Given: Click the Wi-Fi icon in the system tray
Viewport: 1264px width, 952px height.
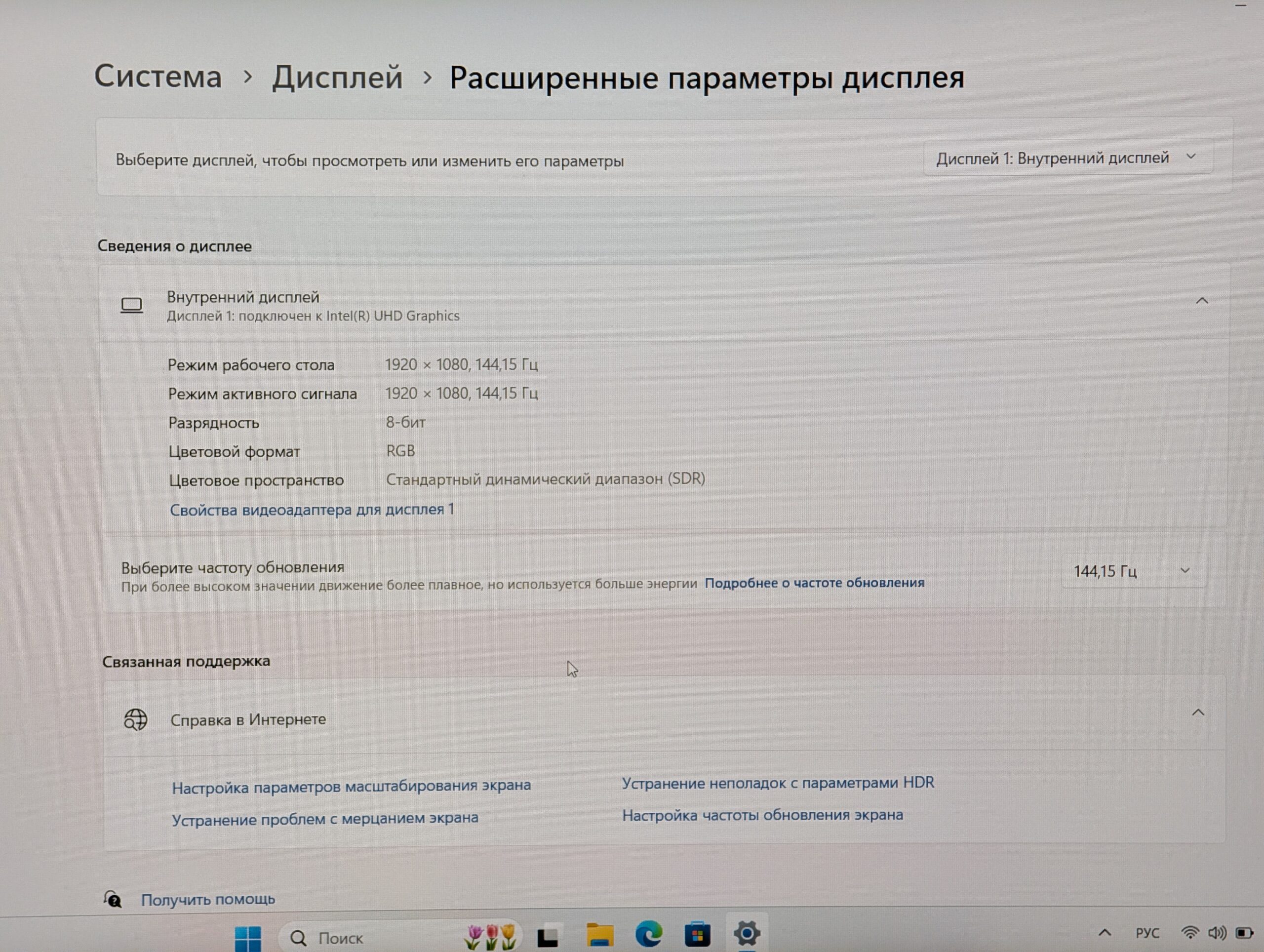Looking at the screenshot, I should coord(1190,933).
